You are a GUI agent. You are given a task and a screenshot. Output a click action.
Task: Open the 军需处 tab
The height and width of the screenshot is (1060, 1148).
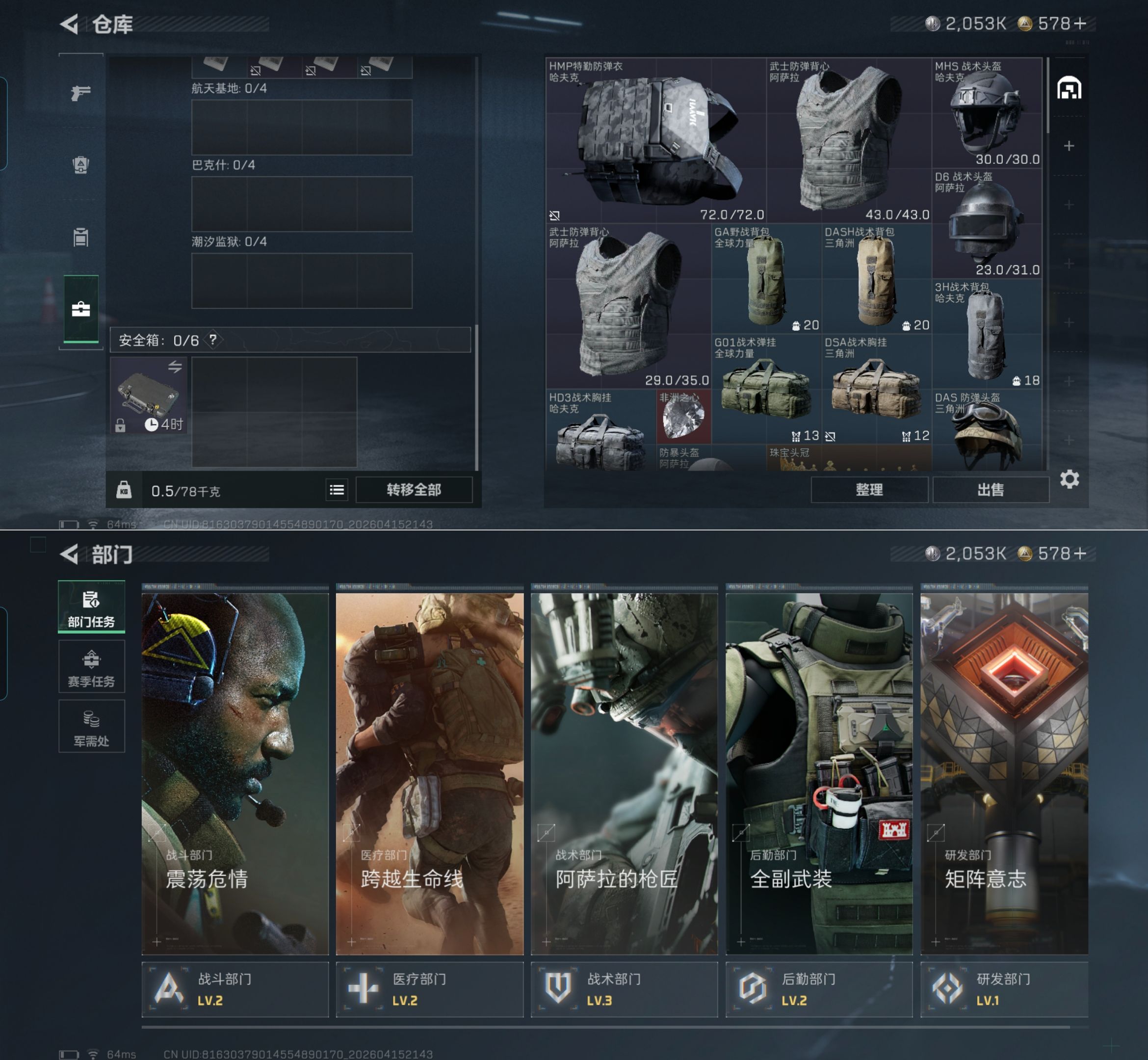click(91, 727)
